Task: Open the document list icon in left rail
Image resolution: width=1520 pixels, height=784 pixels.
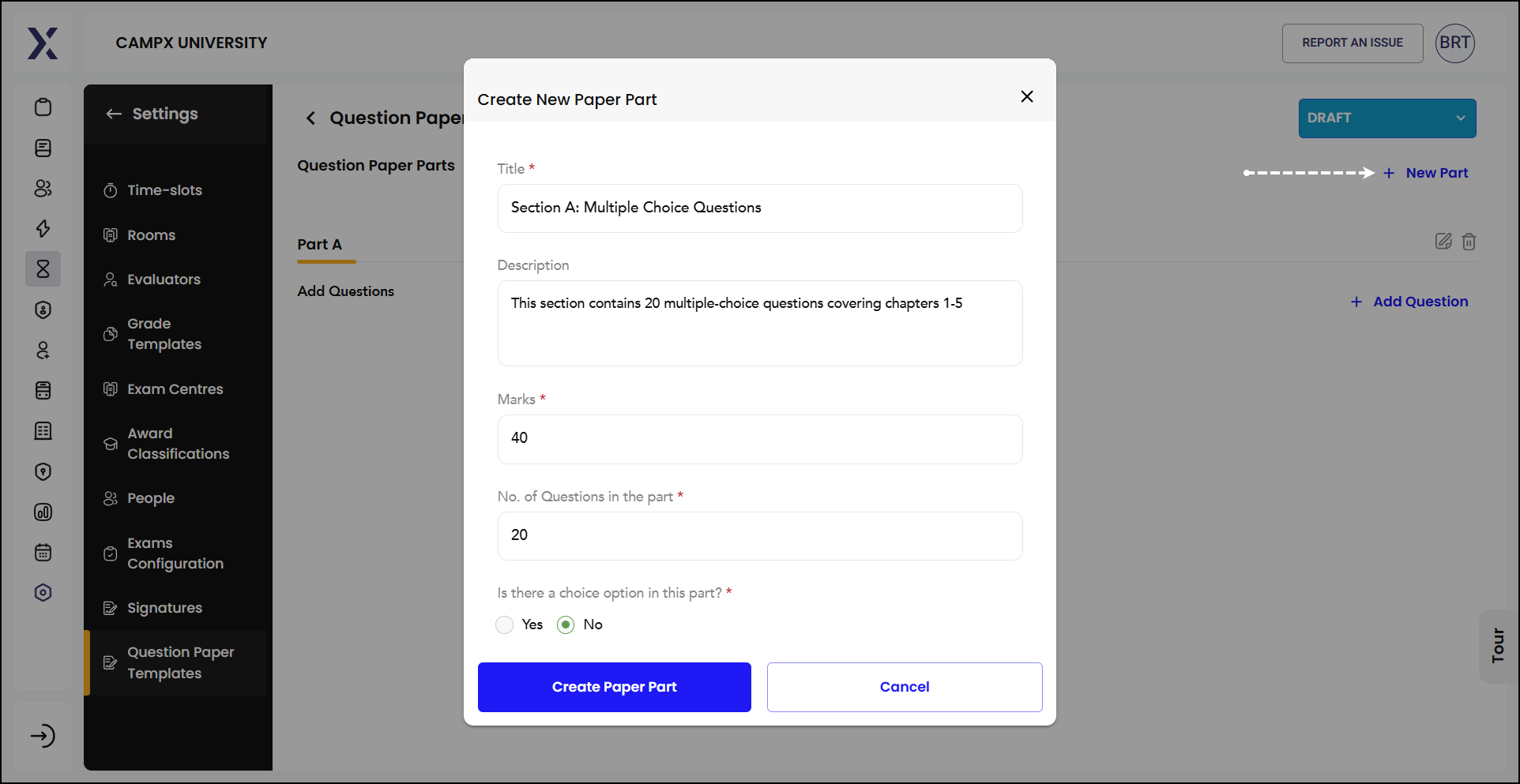Action: 43,148
